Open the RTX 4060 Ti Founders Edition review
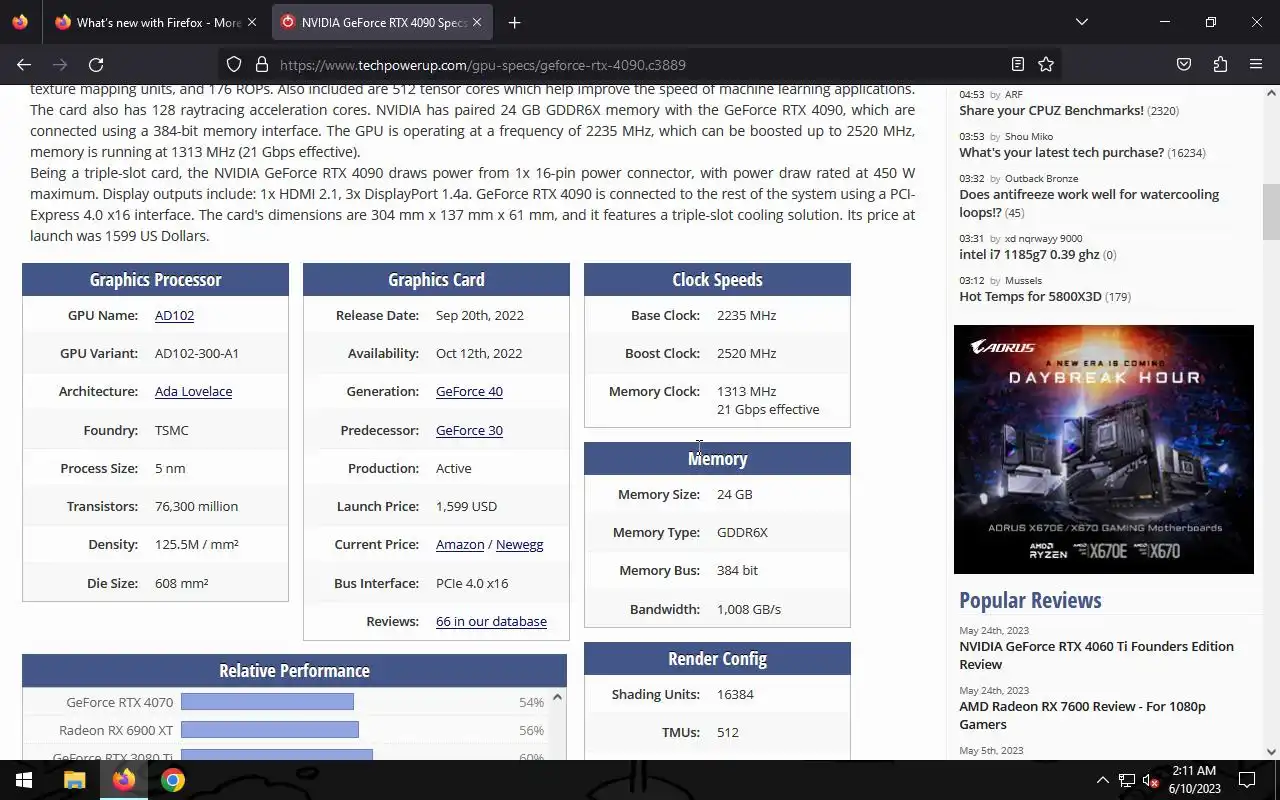Screen dimensions: 1280x800 pyautogui.click(x=1096, y=655)
